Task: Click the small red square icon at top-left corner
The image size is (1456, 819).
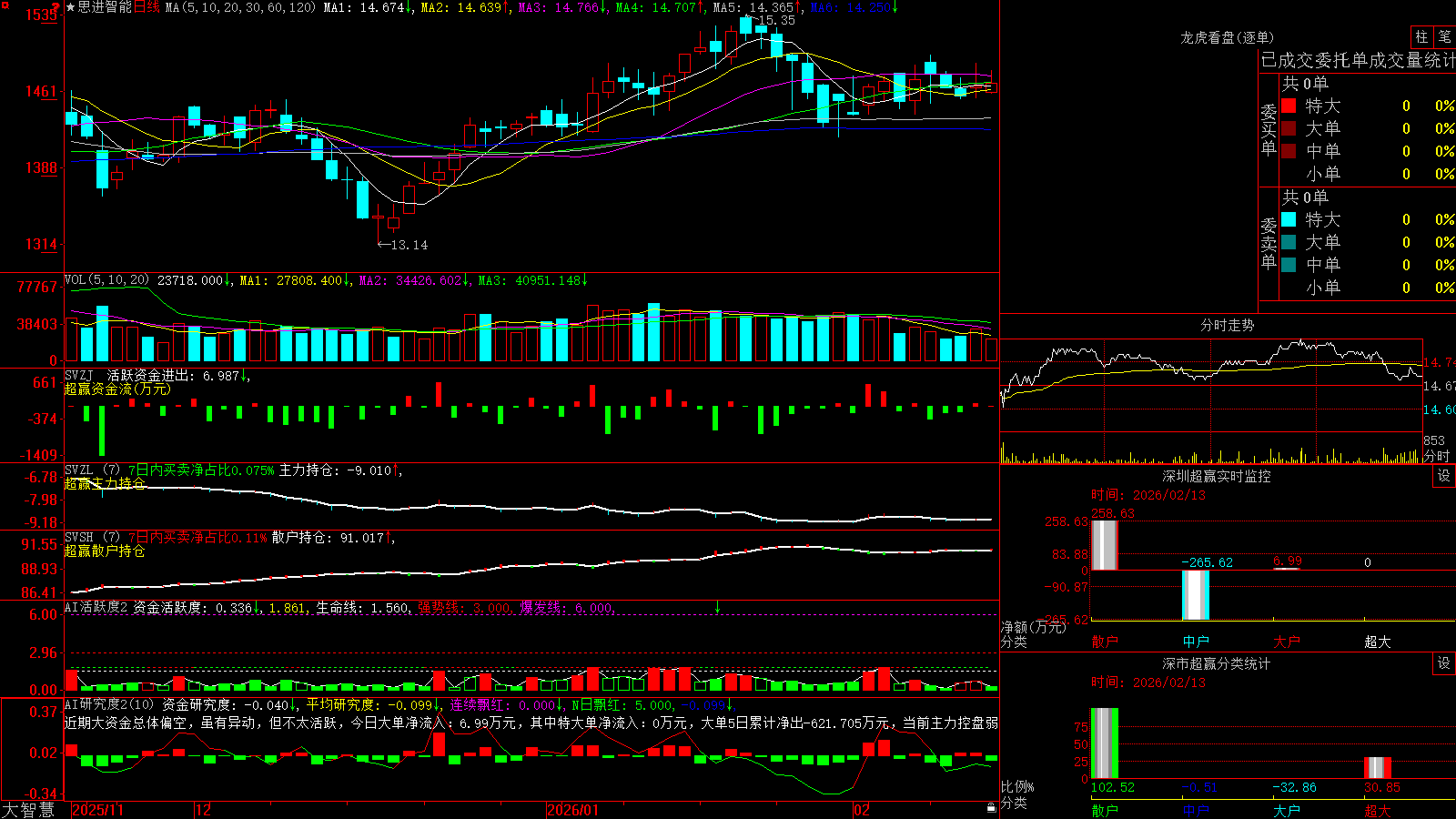Action: click(x=5, y=5)
